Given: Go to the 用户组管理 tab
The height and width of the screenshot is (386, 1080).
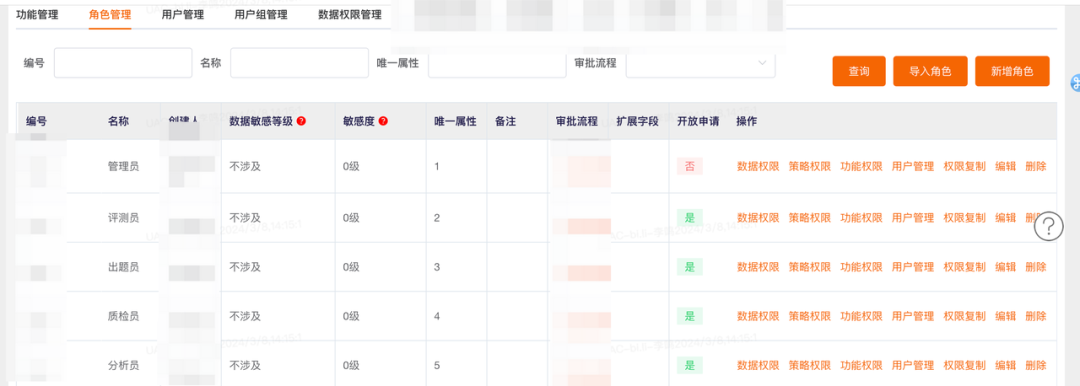Looking at the screenshot, I should click(261, 14).
